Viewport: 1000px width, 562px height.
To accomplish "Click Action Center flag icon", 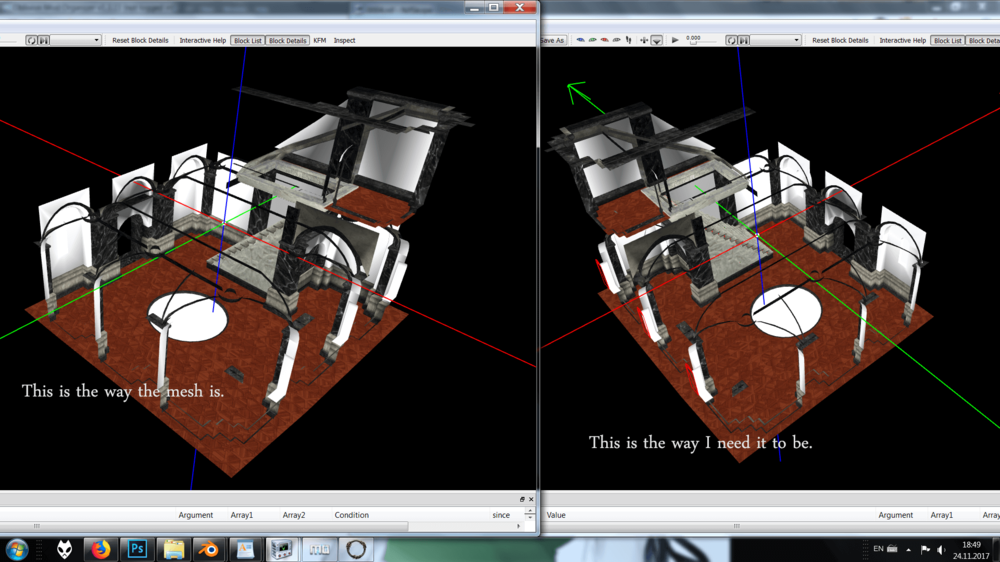I will (x=925, y=549).
